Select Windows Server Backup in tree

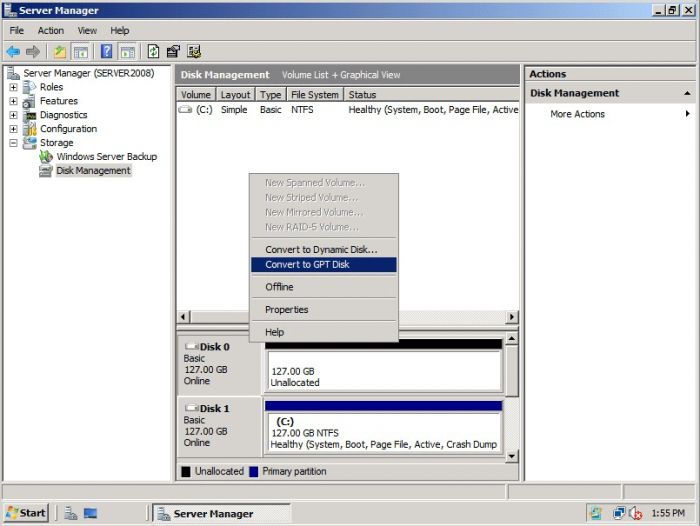(107, 157)
